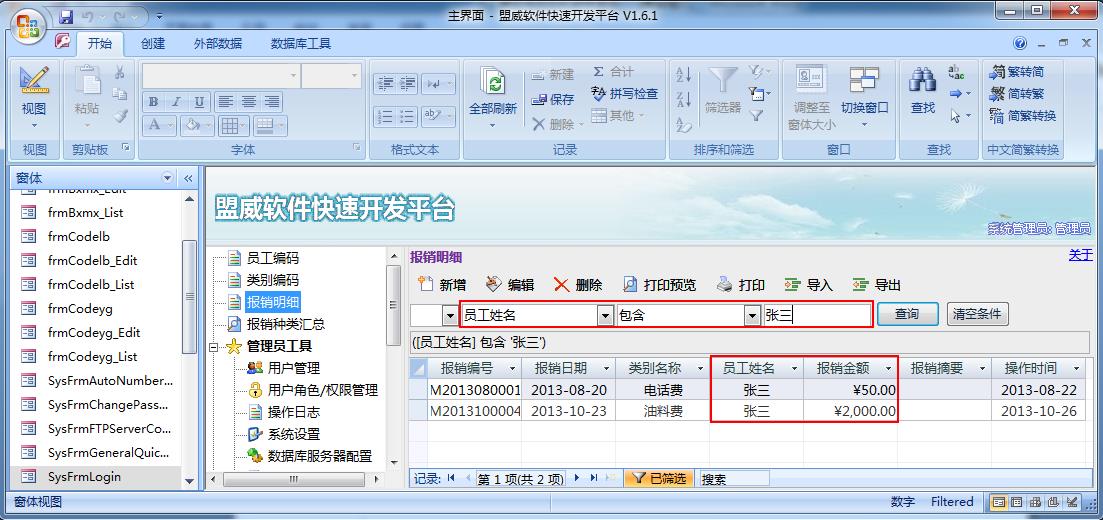Click the 查询 query button

tap(907, 314)
